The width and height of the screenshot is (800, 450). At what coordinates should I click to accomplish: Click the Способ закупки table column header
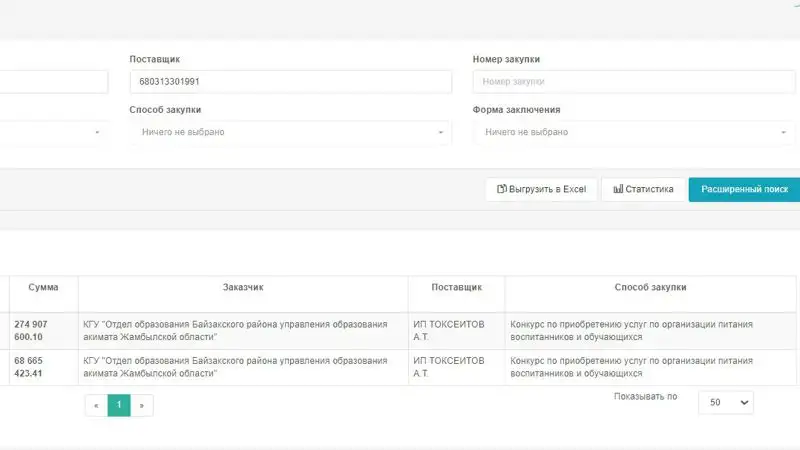(x=650, y=288)
